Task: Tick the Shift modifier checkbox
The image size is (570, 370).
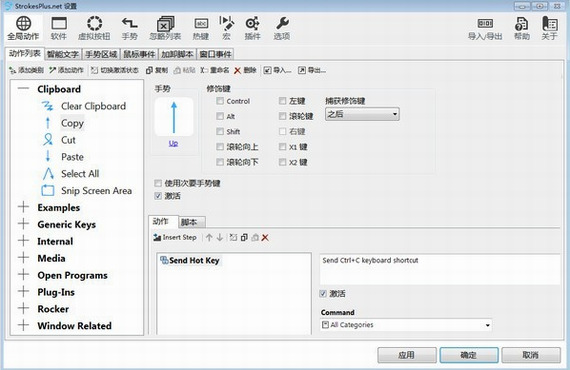Action: tap(220, 132)
